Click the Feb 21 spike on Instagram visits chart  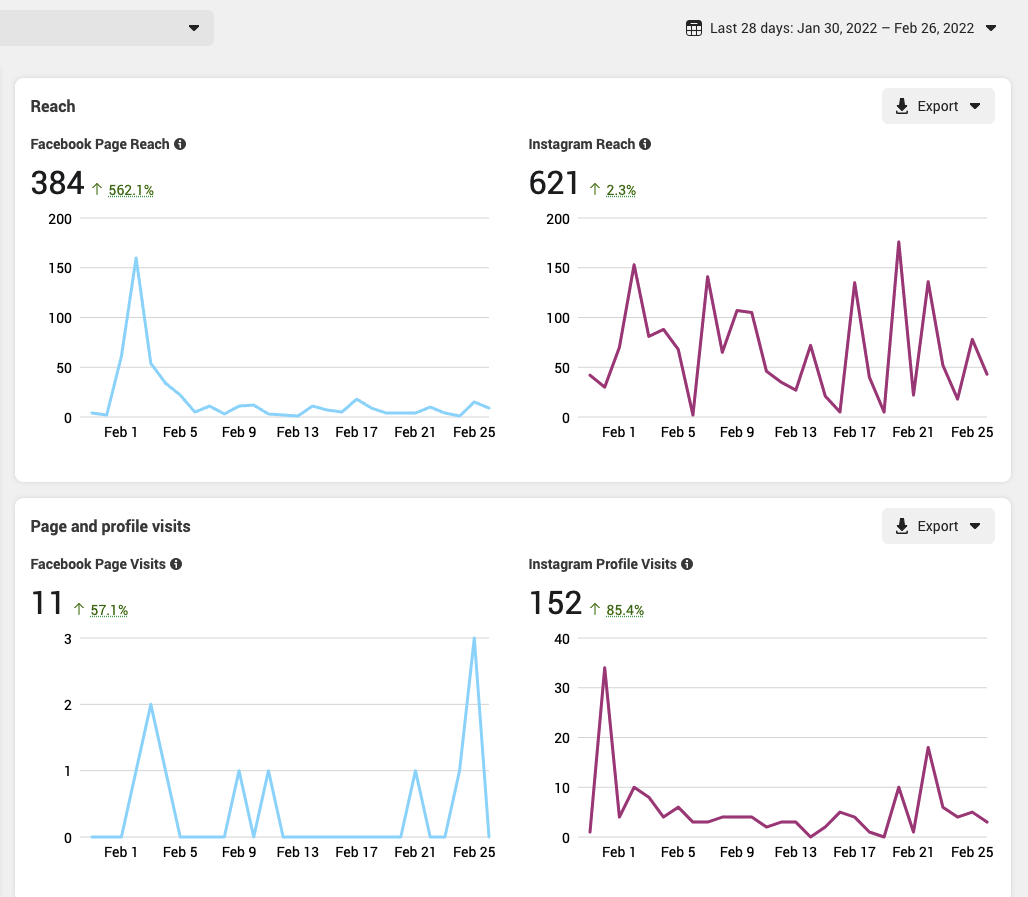click(x=928, y=747)
